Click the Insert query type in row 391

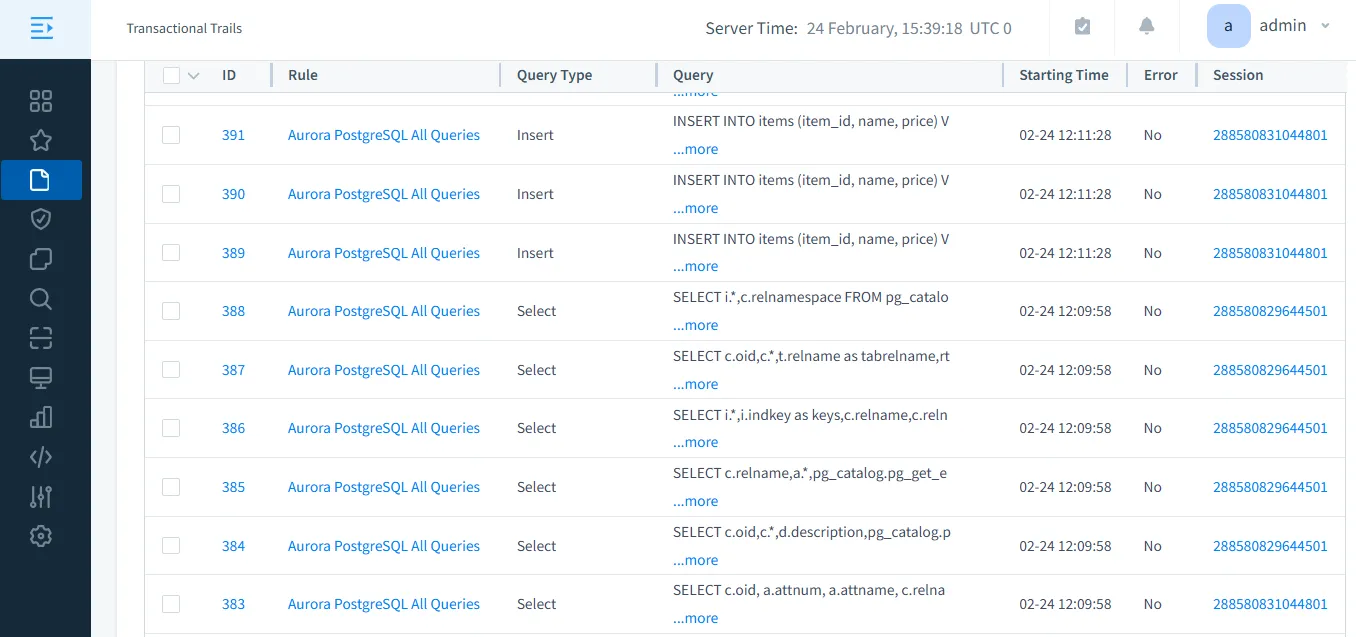[535, 135]
